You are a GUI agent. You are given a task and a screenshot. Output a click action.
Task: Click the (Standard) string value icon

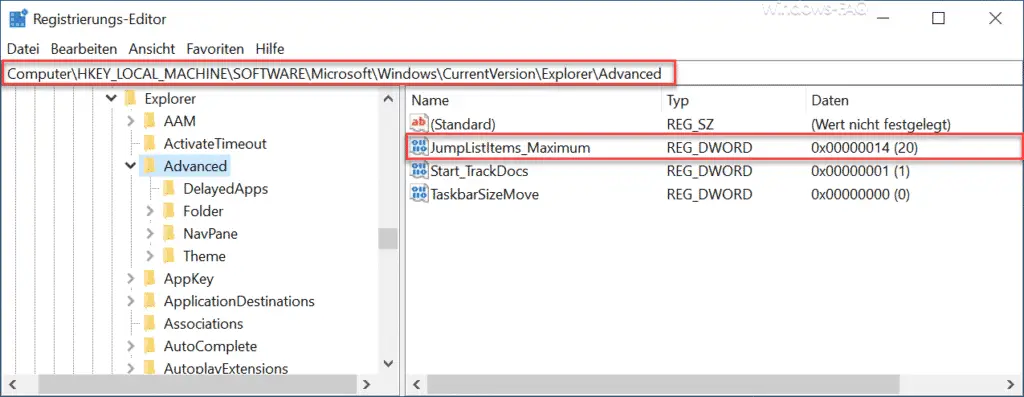point(419,123)
